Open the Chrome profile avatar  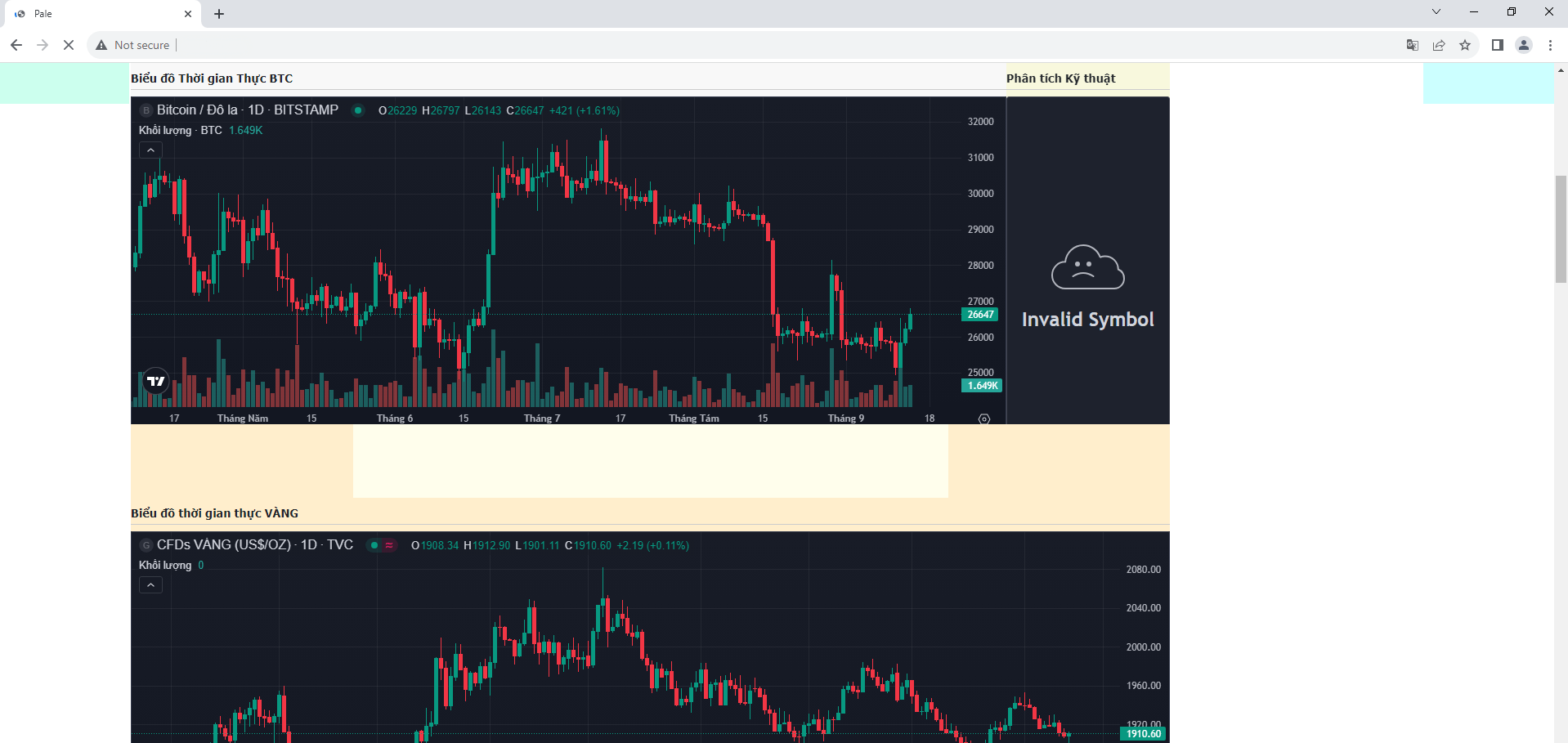click(1524, 45)
